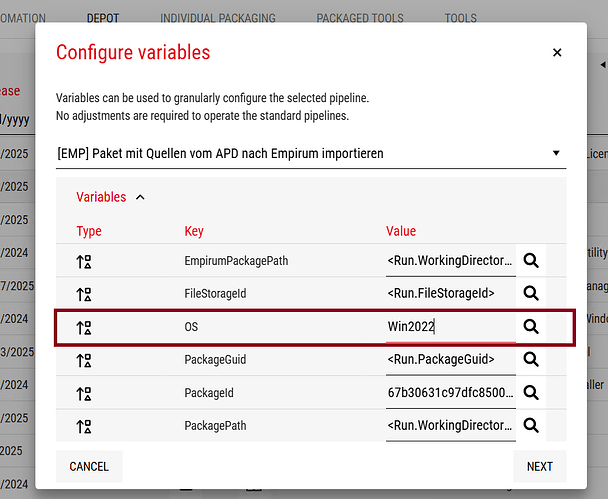
Task: Open the lookup icon for PackageGuid
Action: (x=531, y=360)
